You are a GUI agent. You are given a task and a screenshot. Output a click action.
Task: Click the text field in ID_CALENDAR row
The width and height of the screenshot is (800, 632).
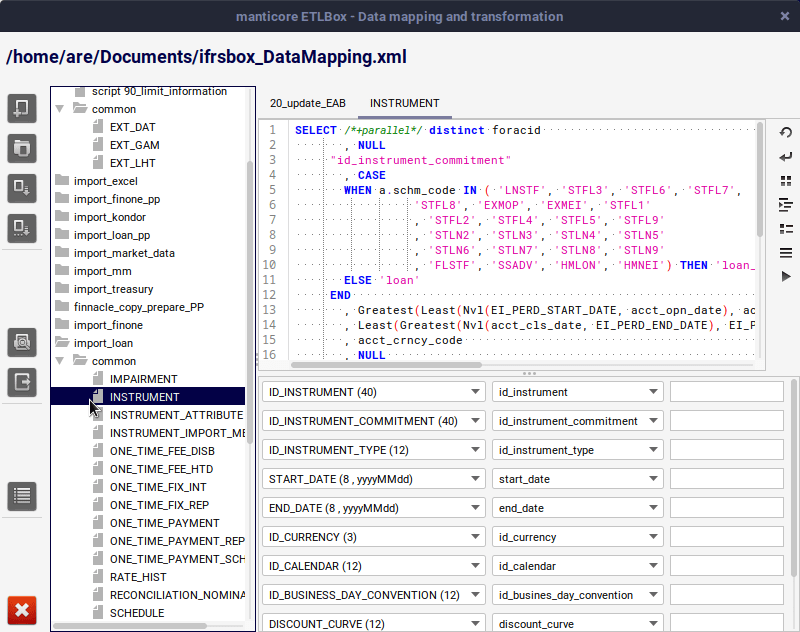click(x=727, y=566)
